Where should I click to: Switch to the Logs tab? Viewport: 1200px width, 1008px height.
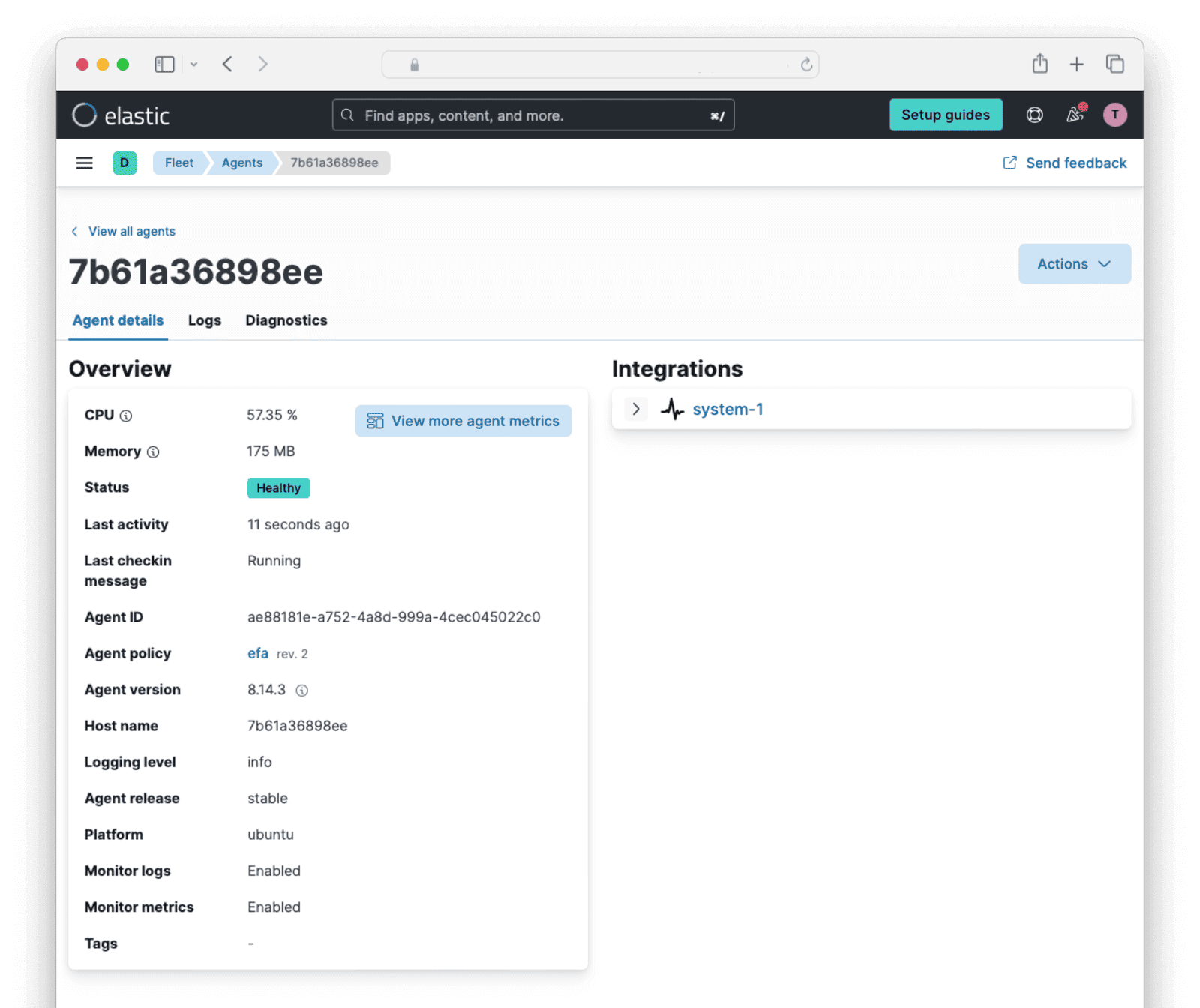205,320
